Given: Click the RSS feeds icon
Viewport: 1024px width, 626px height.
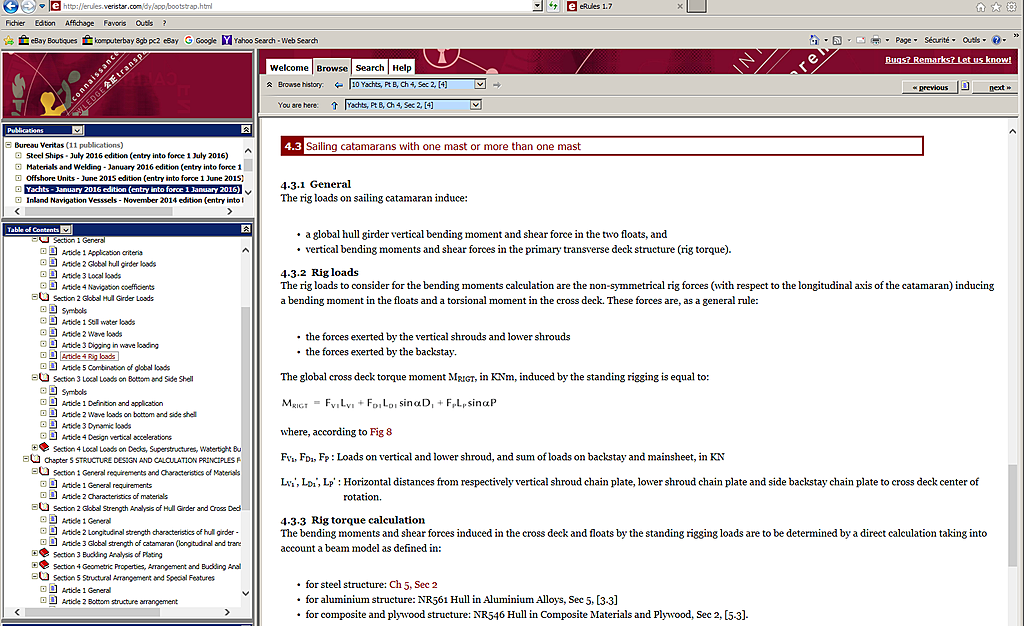Looking at the screenshot, I should (837, 40).
